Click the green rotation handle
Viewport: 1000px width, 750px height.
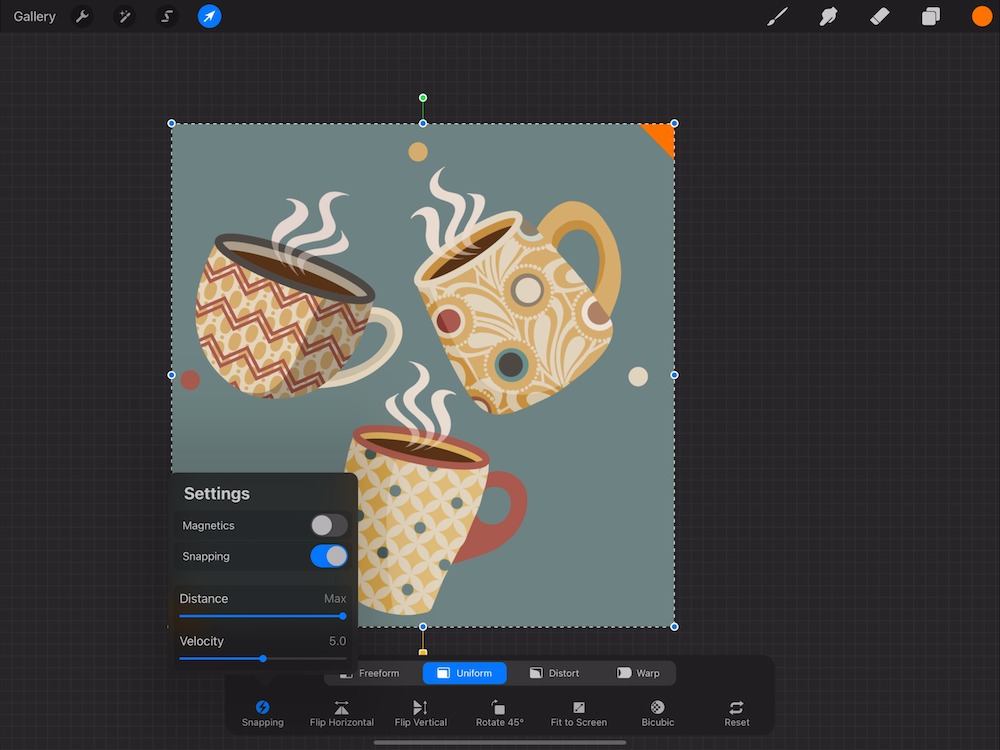(x=423, y=98)
